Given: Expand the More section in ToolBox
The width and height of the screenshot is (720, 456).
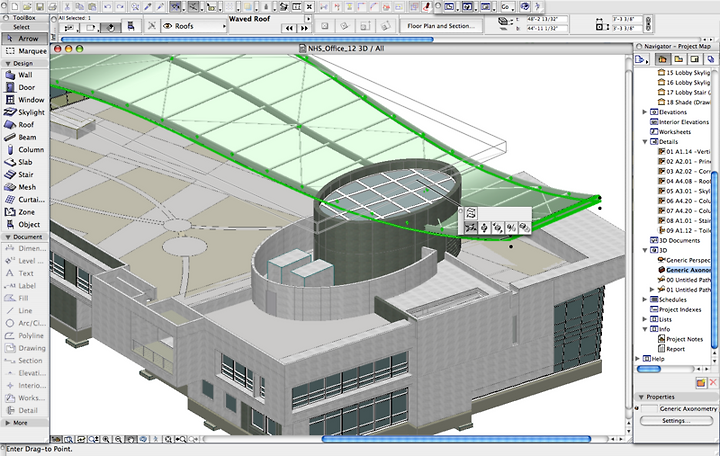Looking at the screenshot, I should point(8,423).
